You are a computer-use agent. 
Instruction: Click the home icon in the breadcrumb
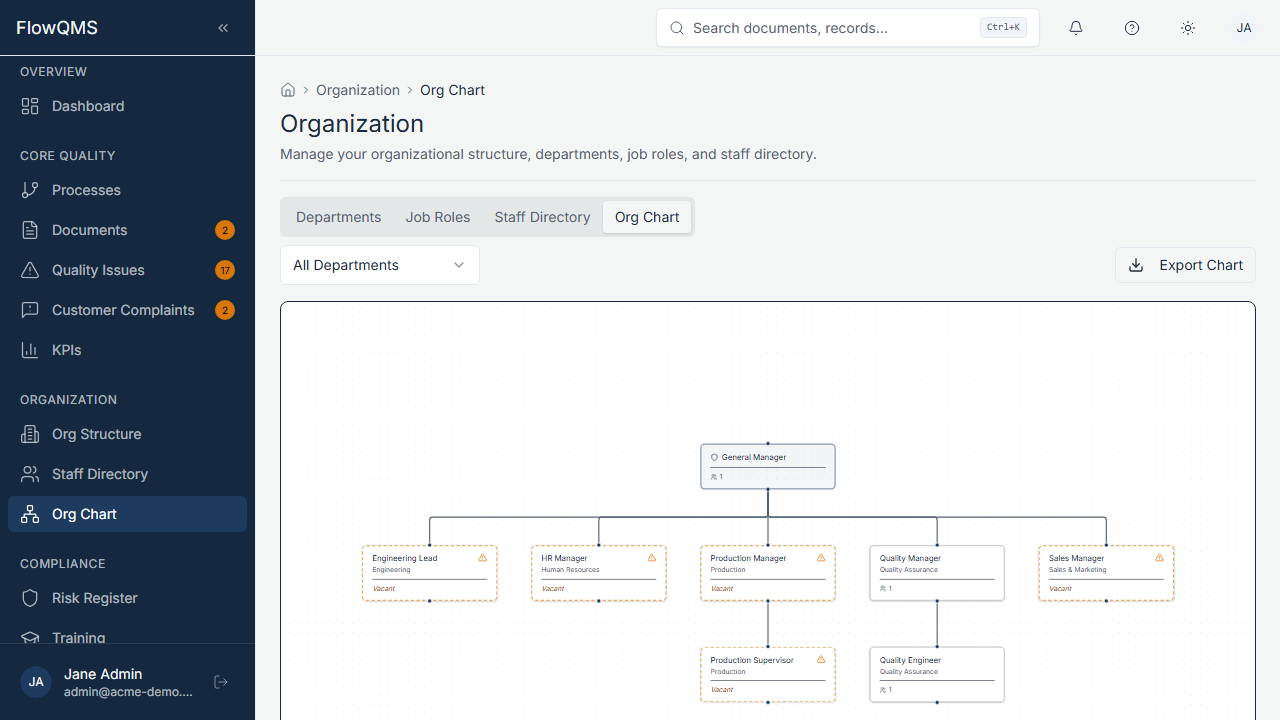[x=288, y=89]
